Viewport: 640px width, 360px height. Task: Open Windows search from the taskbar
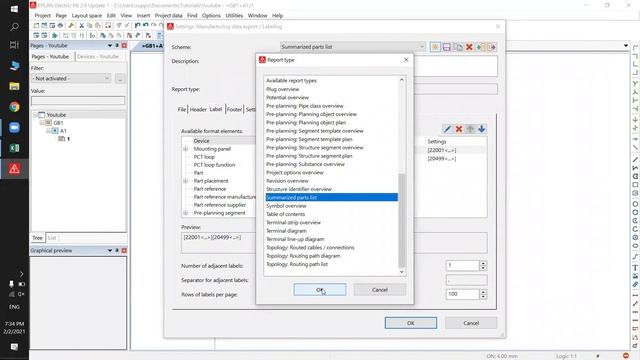coord(14,27)
